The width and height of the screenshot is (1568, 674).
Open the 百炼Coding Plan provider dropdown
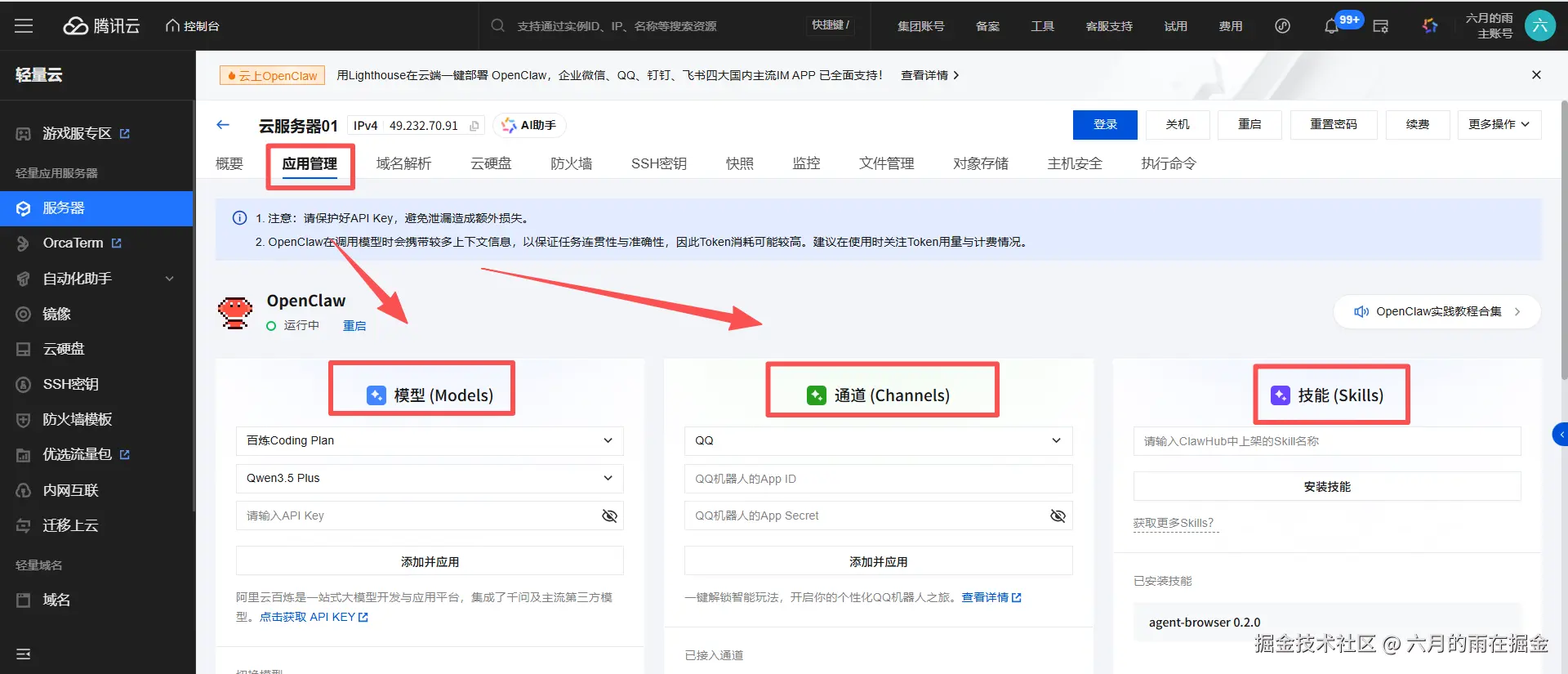(430, 440)
